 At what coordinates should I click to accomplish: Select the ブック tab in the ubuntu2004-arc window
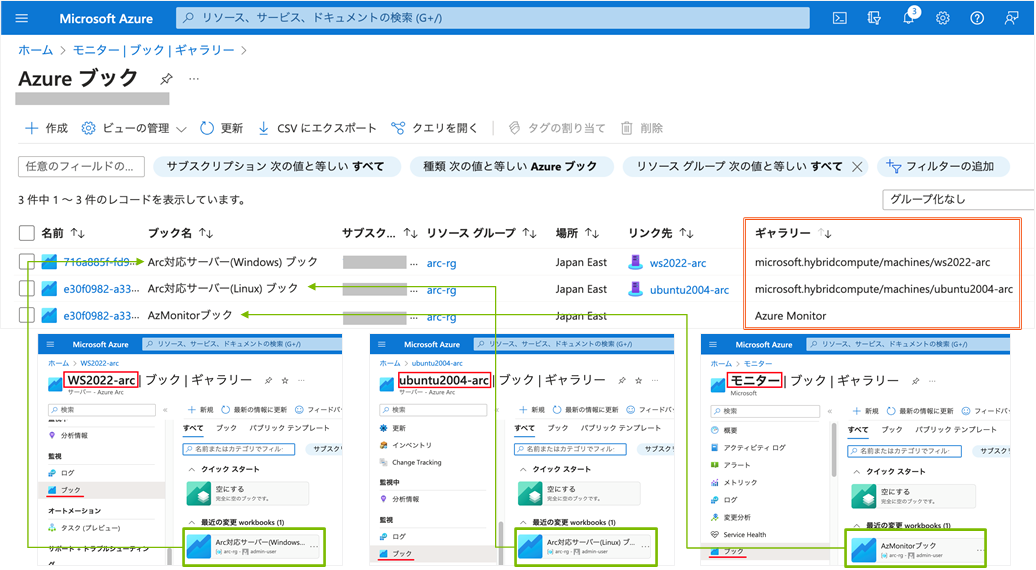click(x=558, y=428)
